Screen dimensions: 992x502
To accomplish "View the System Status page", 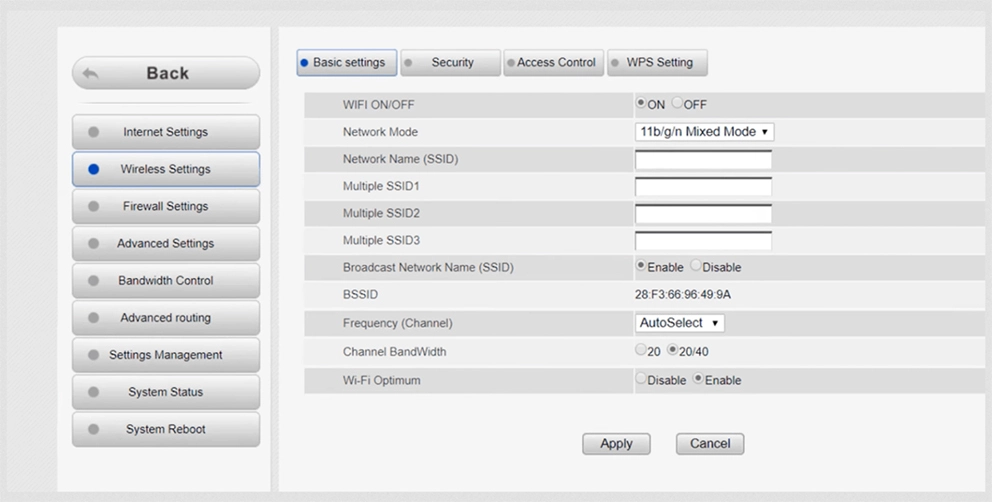I will 166,392.
